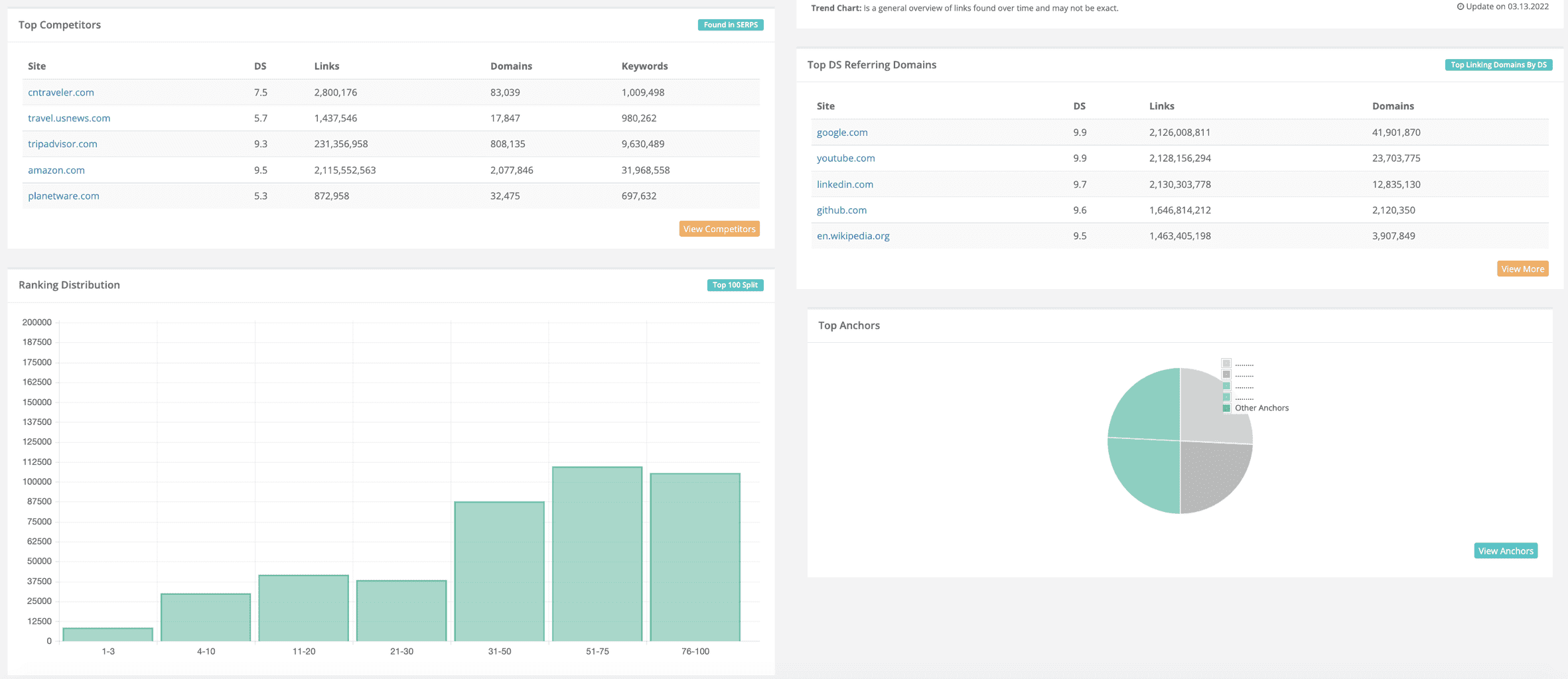This screenshot has width=1568, height=679.
Task: Open google.com referring domain link
Action: point(842,132)
